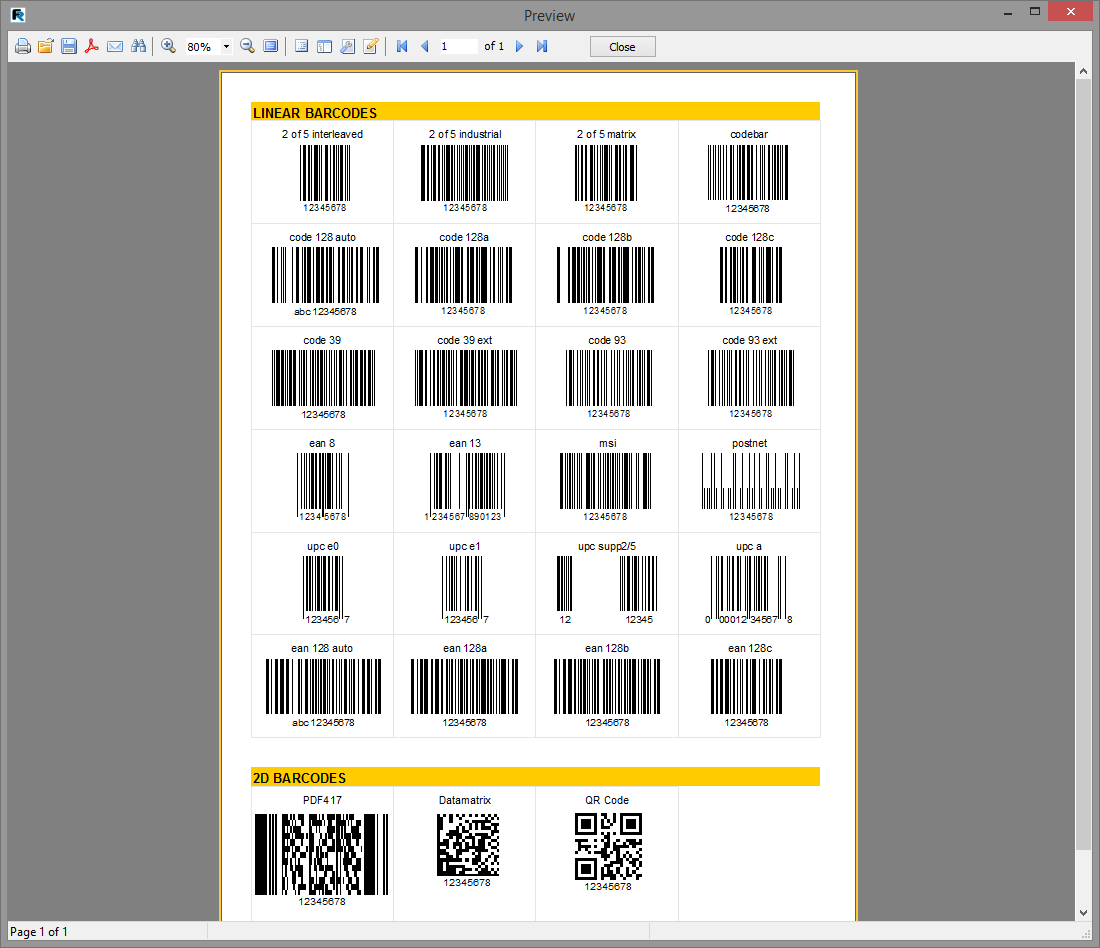Click the 'ean 128c' label
Image resolution: width=1100 pixels, height=948 pixels.
pyautogui.click(x=750, y=648)
